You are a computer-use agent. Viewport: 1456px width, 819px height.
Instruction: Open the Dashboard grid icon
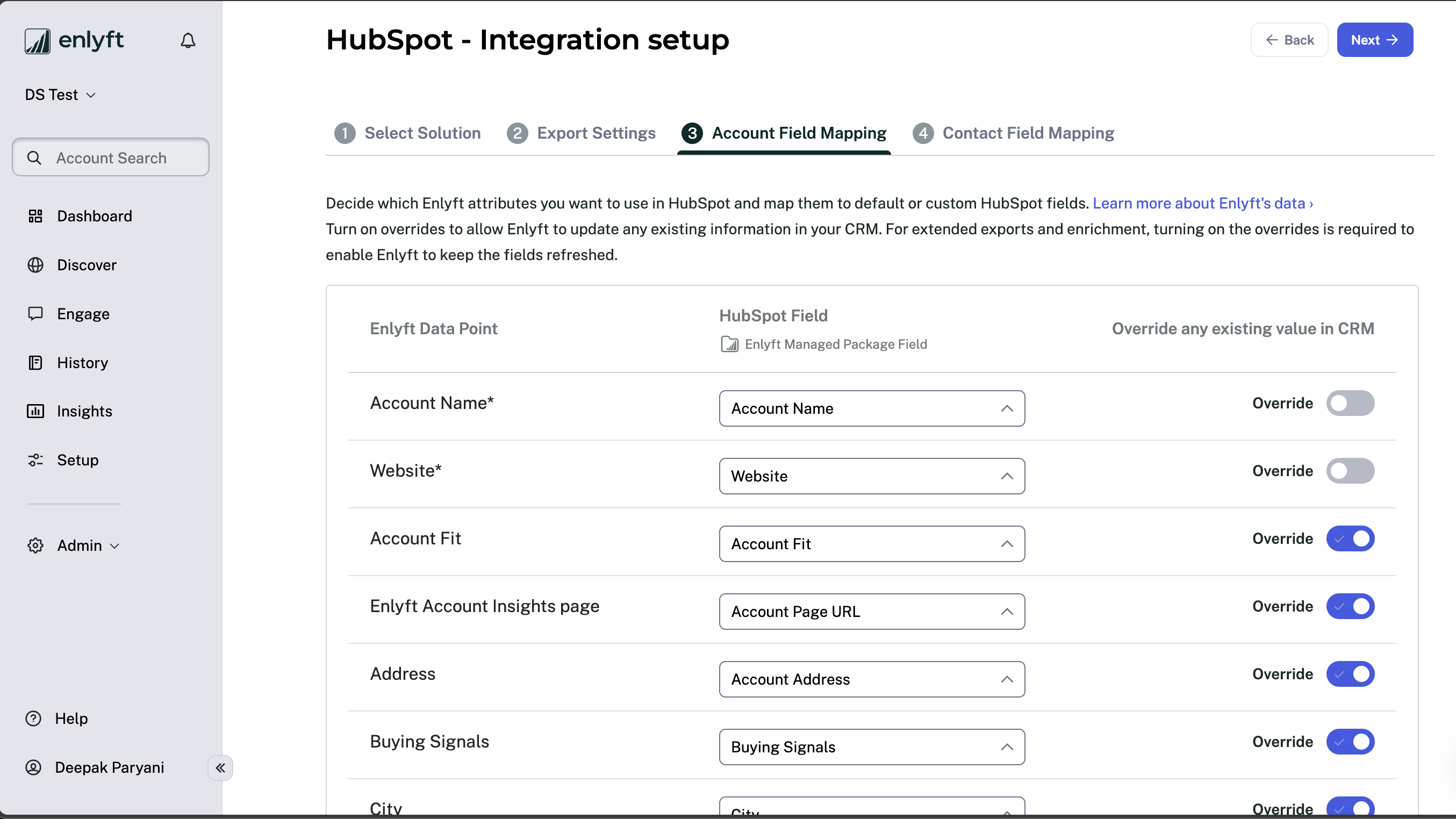(x=35, y=216)
